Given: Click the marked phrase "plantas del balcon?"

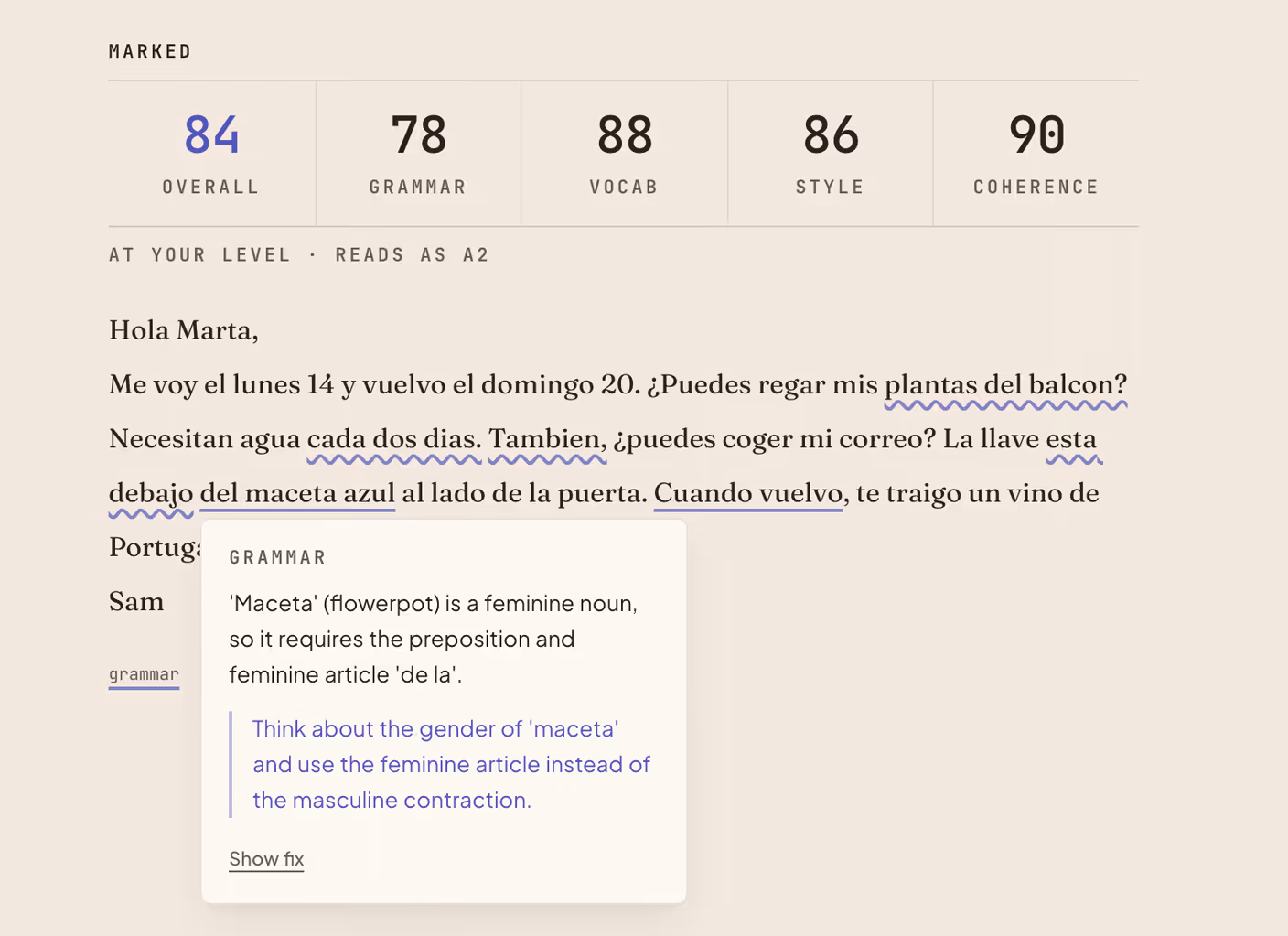Looking at the screenshot, I should [x=1005, y=384].
